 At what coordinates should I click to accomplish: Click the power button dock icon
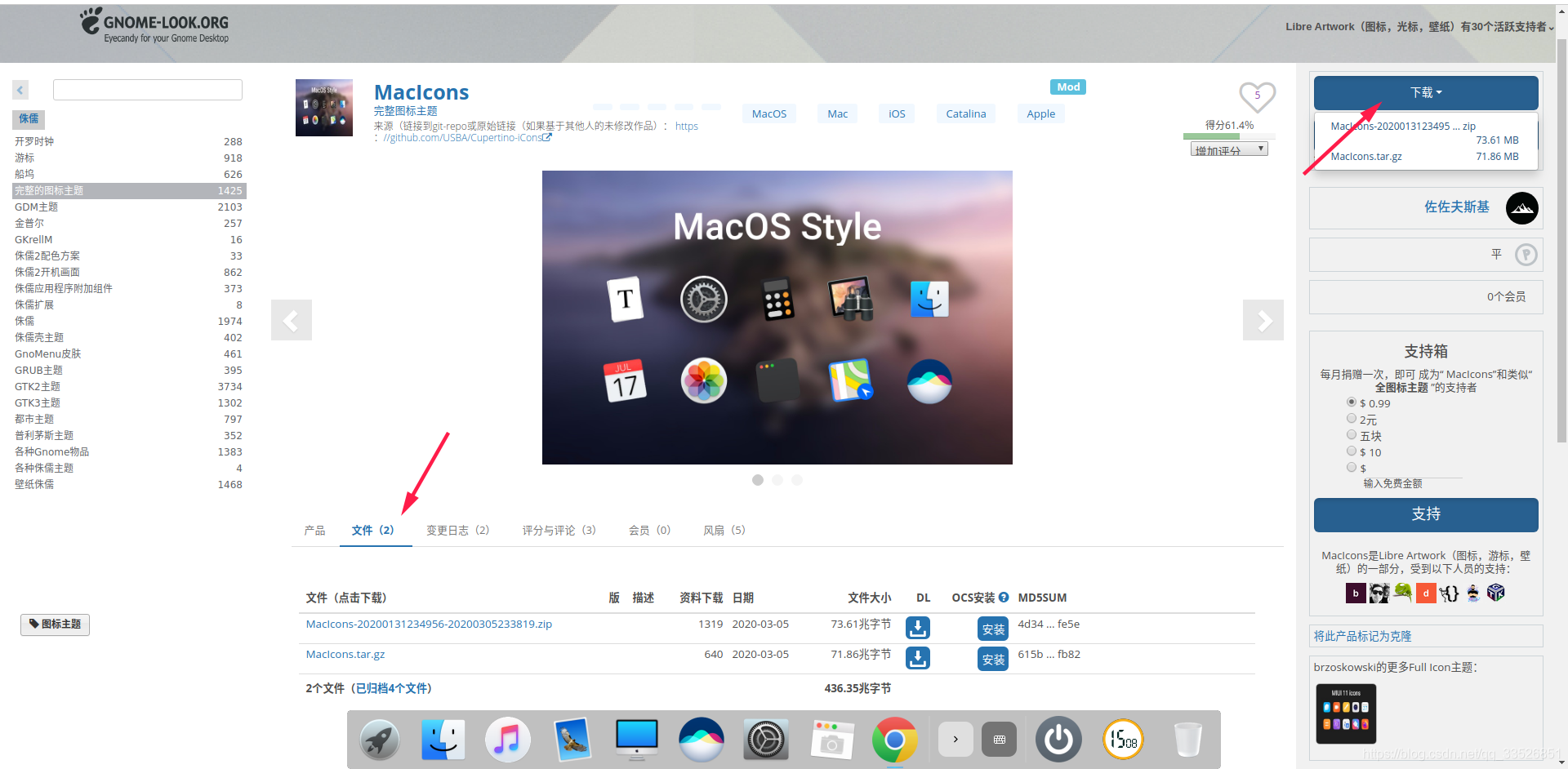[1058, 740]
